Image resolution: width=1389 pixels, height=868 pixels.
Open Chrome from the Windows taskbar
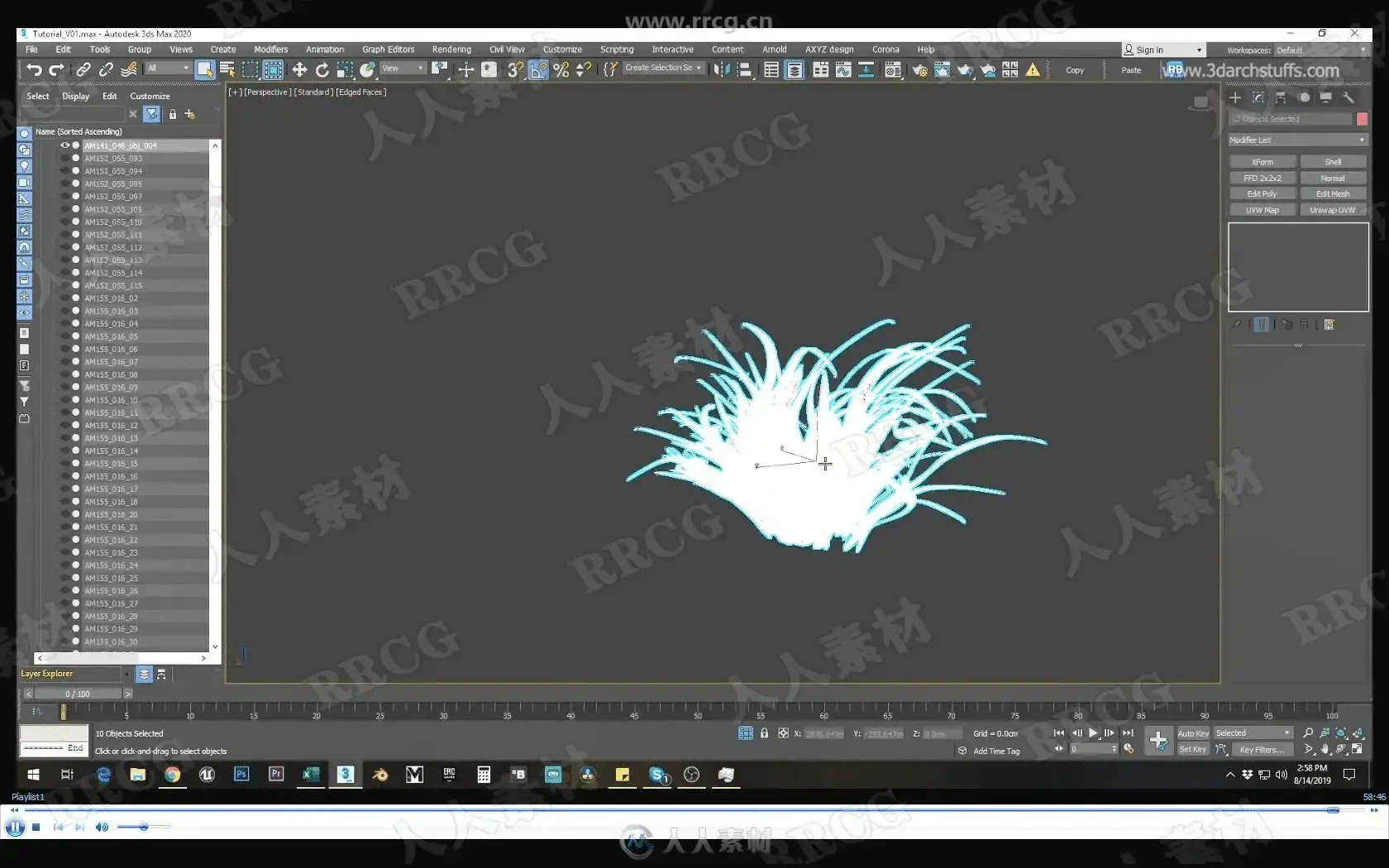point(172,775)
